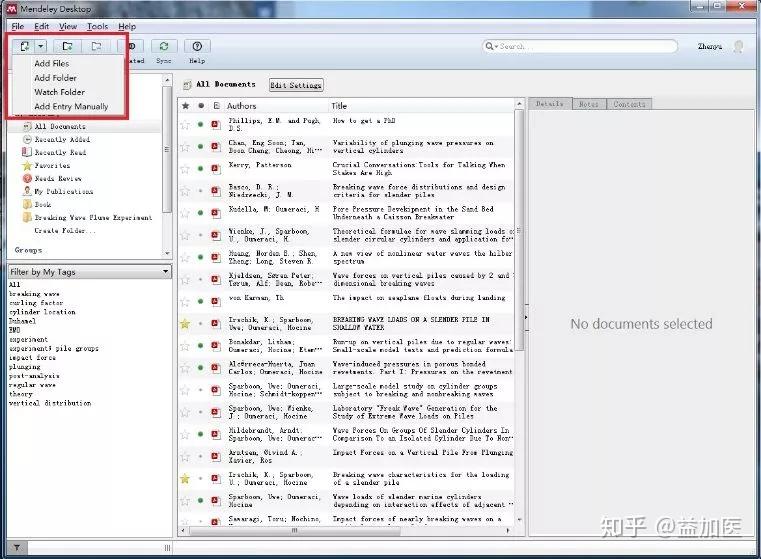Select Favorites in the sidebar
The height and width of the screenshot is (559, 761).
click(x=52, y=165)
